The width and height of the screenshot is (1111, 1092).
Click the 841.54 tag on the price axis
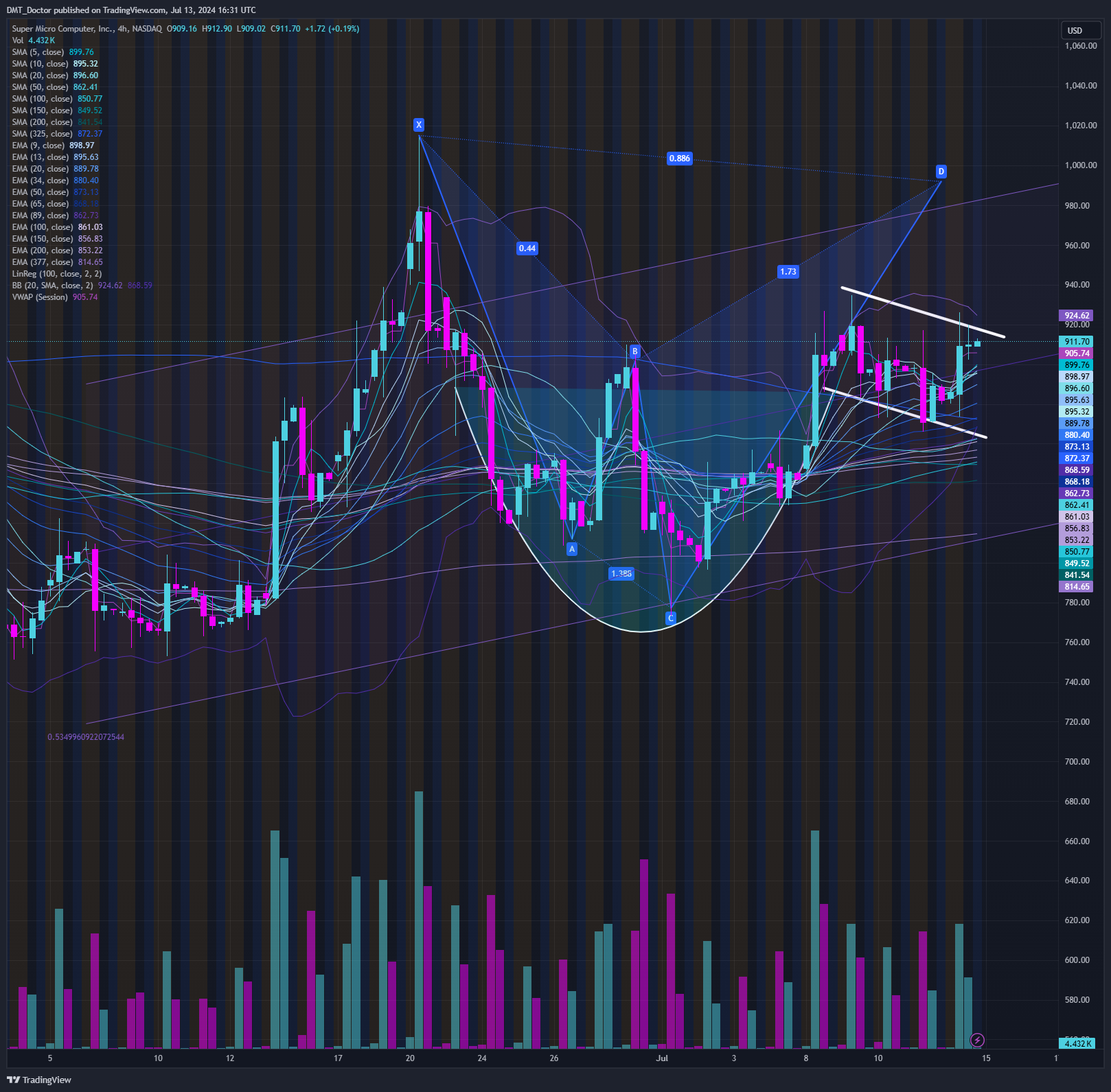[x=1077, y=575]
